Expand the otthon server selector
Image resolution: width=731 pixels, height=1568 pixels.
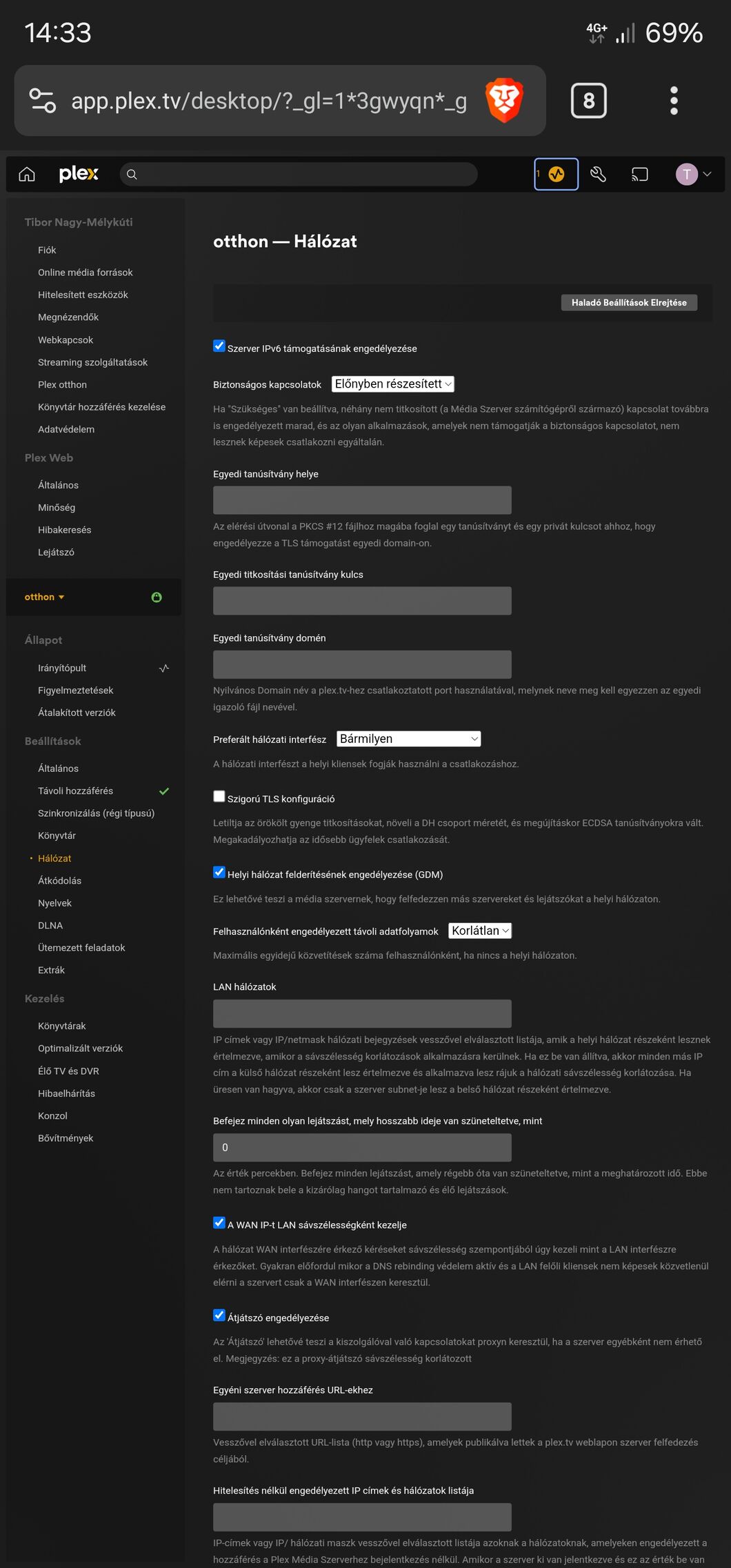[44, 597]
